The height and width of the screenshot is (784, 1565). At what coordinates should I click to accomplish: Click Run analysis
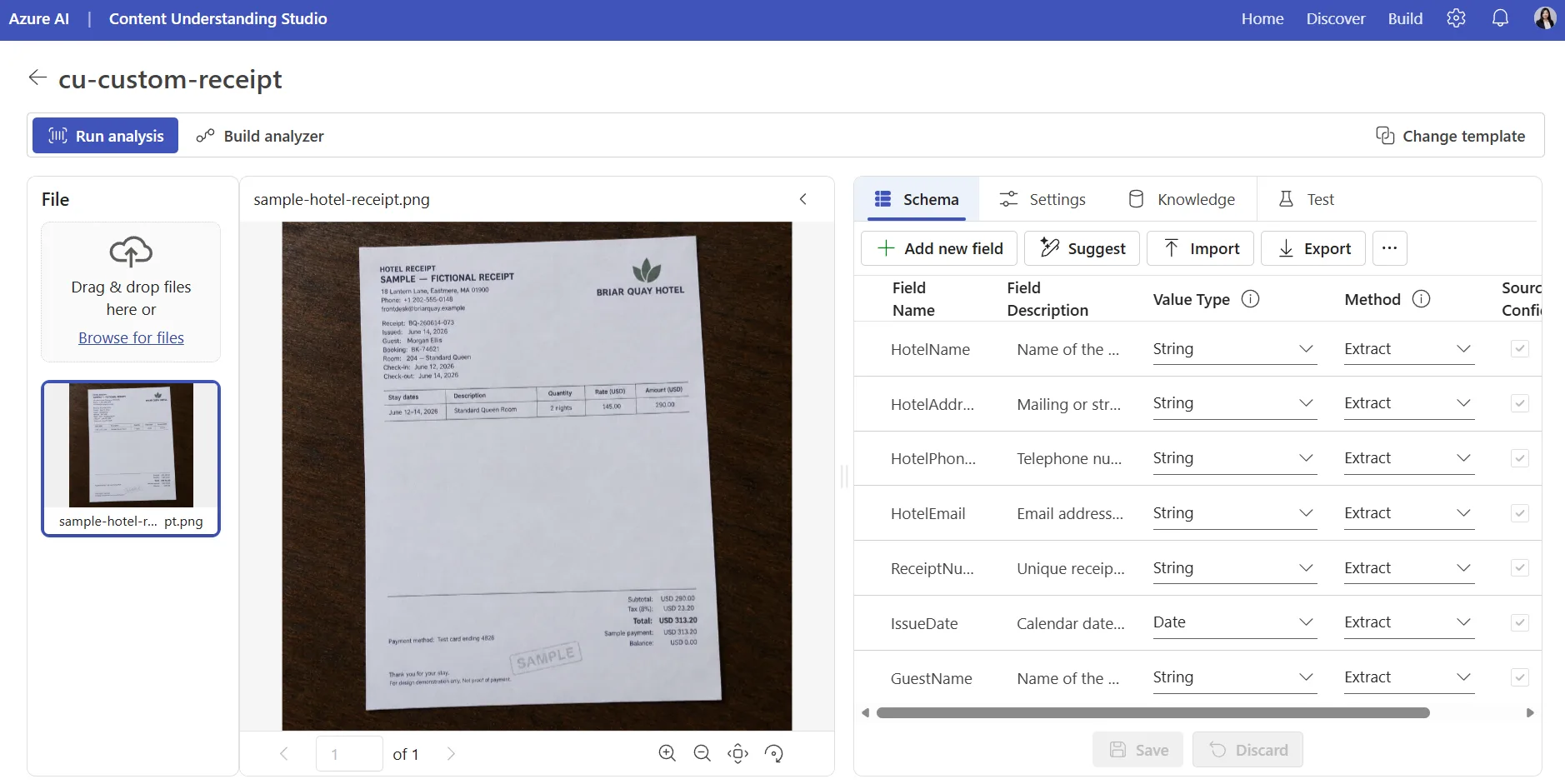click(105, 136)
